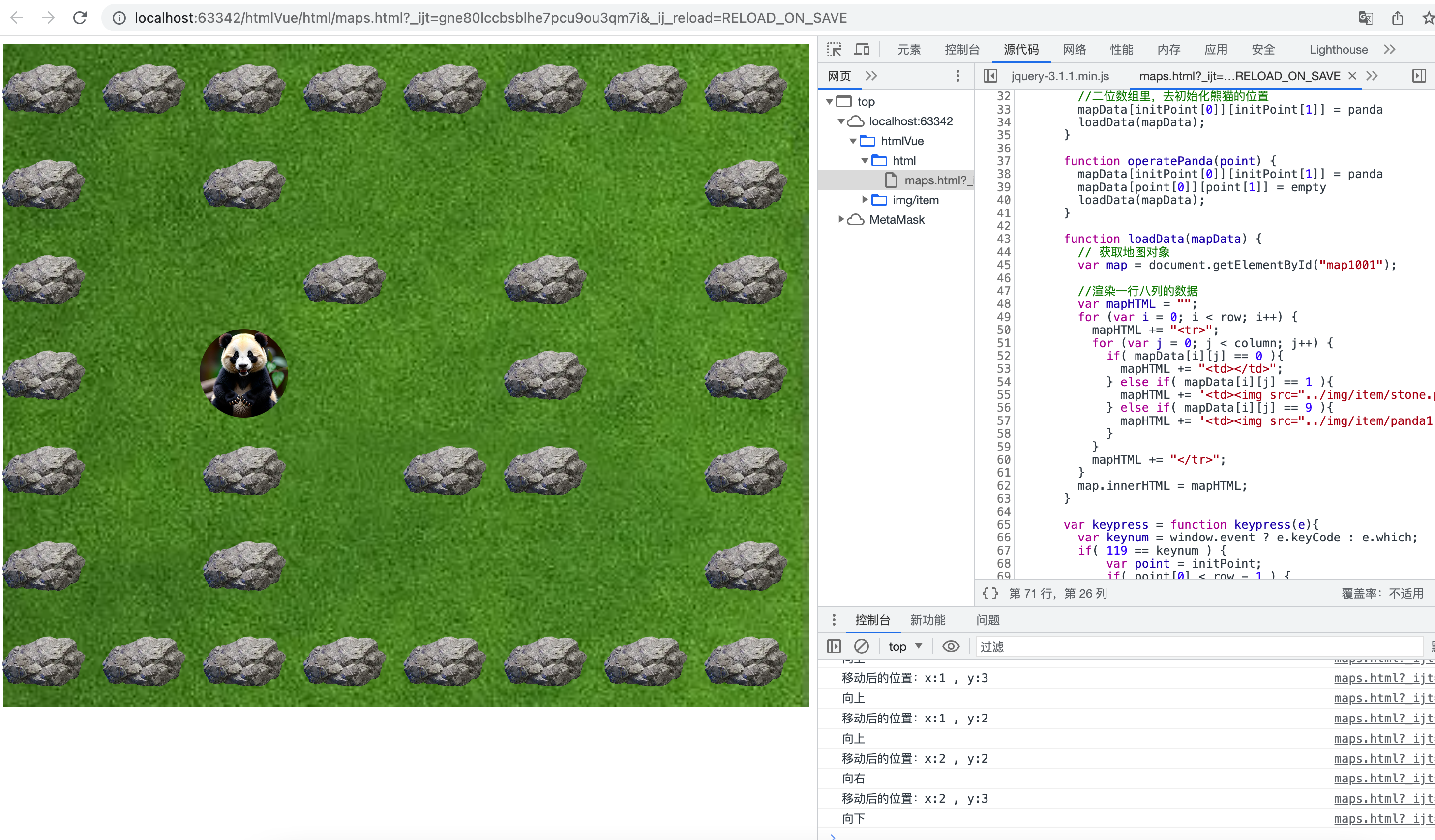Select the 控制台 console tab

coord(871,620)
